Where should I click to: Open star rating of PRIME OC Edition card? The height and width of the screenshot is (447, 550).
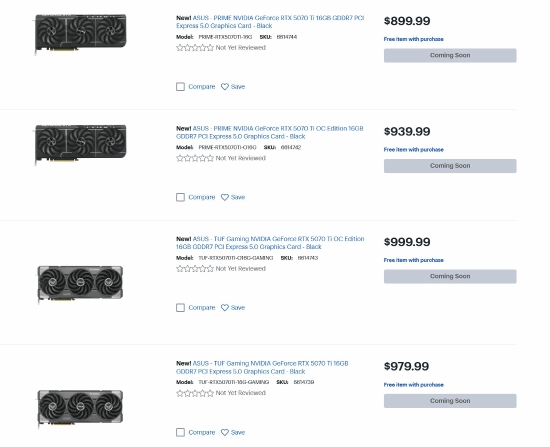coord(195,158)
